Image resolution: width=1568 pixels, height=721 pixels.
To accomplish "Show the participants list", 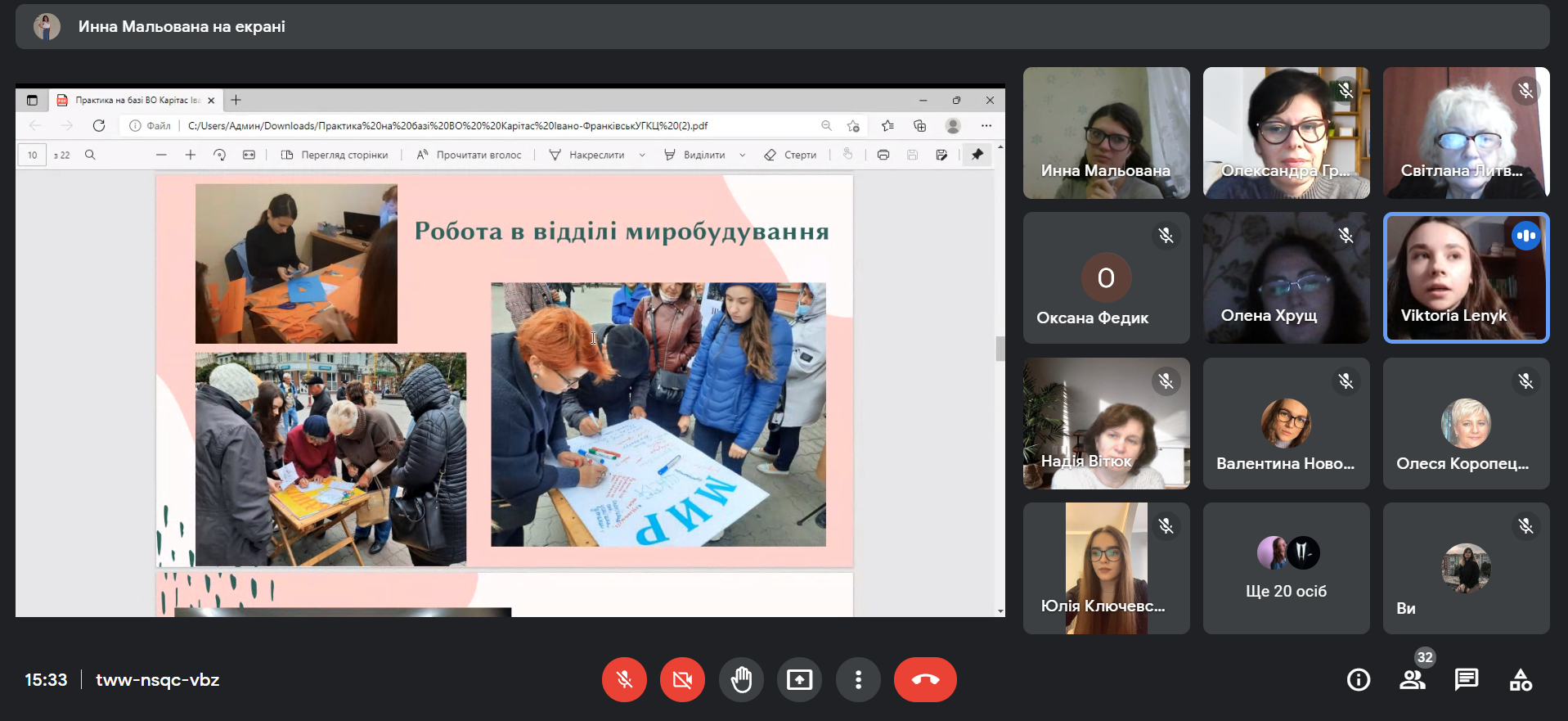I will tap(1412, 679).
